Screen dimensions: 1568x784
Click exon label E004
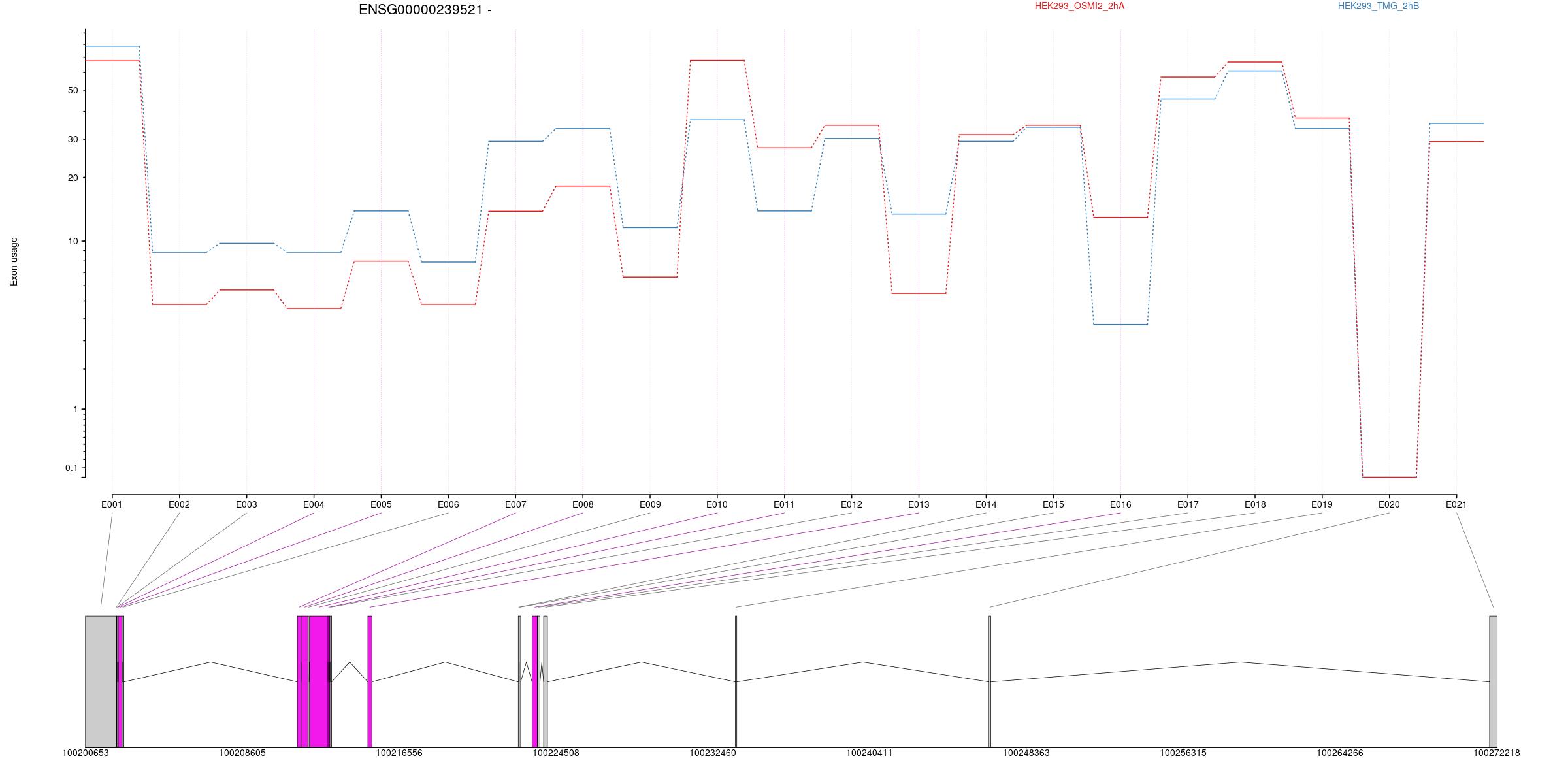pyautogui.click(x=314, y=504)
